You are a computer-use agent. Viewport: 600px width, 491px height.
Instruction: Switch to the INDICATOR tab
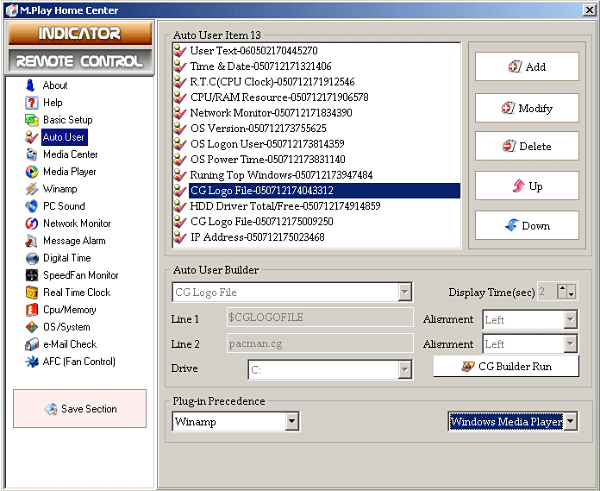pos(80,33)
